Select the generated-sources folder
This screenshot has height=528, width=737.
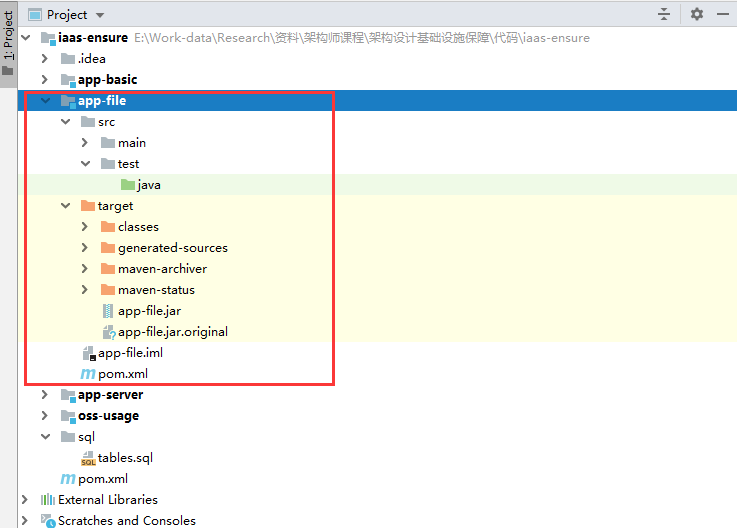(x=172, y=248)
